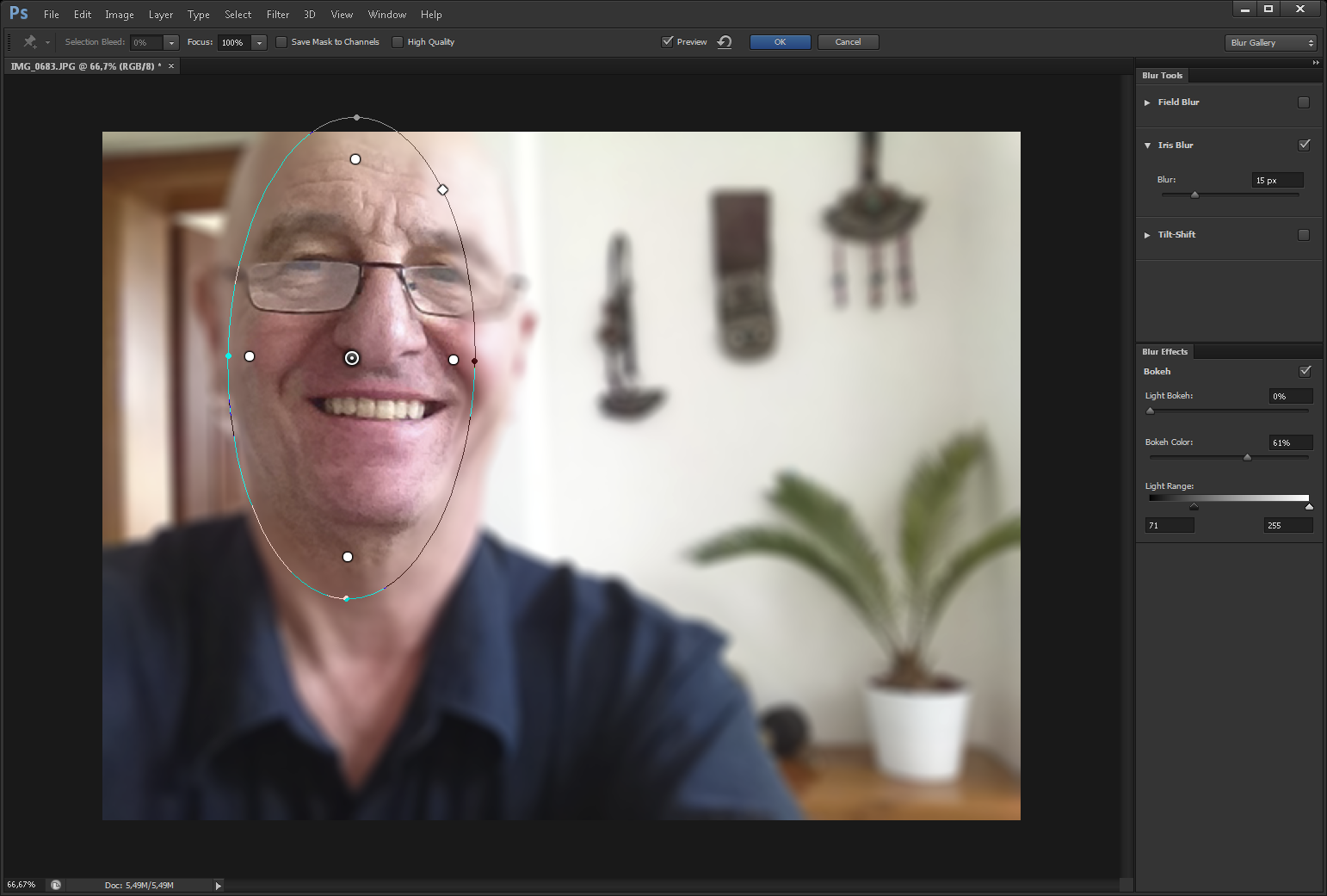Click the diamond roundness handle on ellipse

[x=442, y=189]
